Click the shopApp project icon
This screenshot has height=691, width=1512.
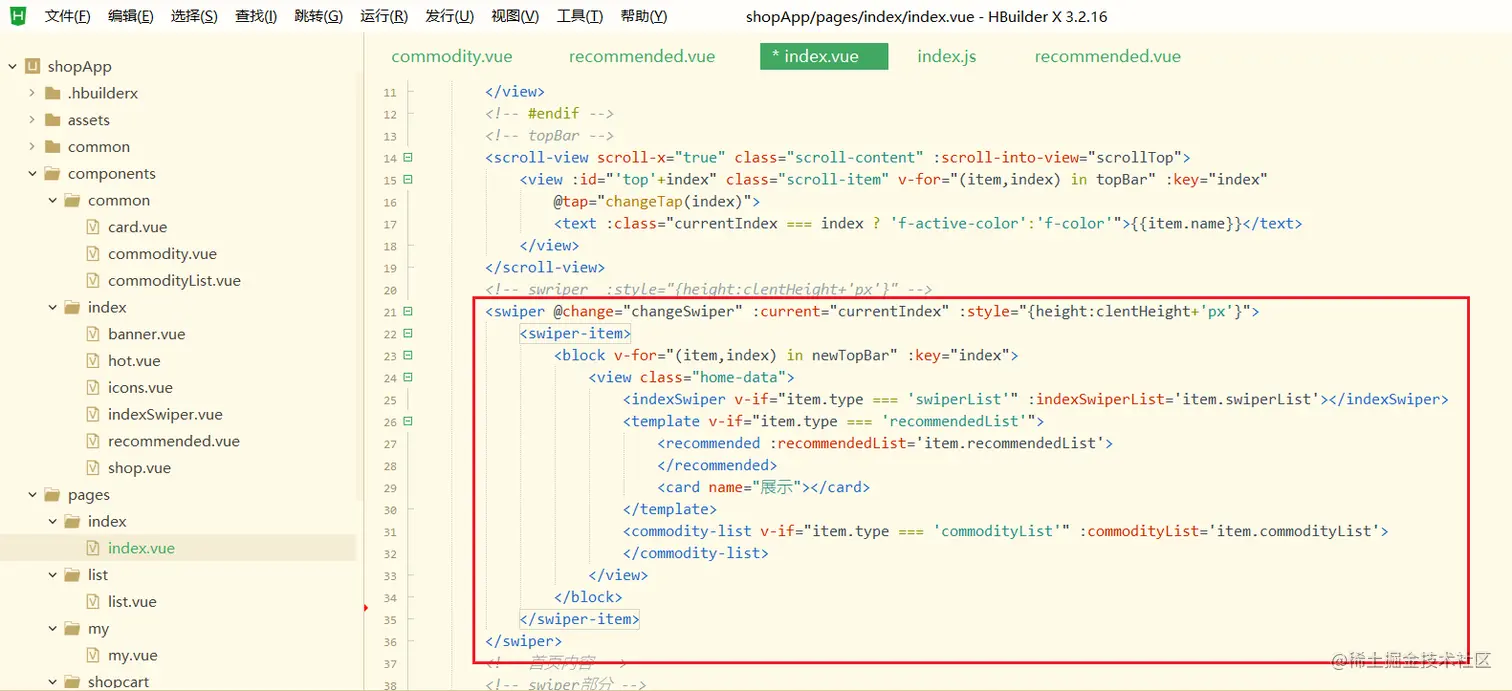(32, 66)
